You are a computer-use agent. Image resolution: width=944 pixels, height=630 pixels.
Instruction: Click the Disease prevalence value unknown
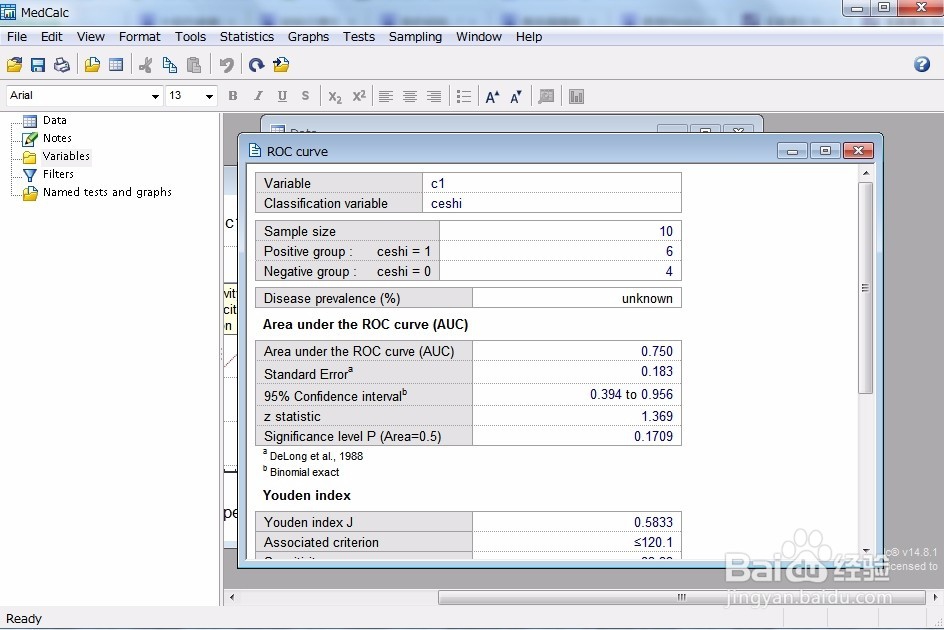click(647, 299)
